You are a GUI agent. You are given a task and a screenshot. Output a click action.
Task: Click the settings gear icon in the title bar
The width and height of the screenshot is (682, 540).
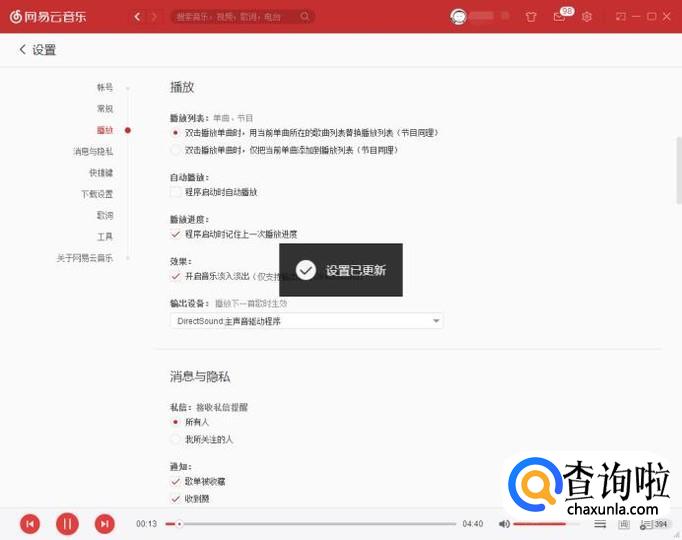point(587,17)
